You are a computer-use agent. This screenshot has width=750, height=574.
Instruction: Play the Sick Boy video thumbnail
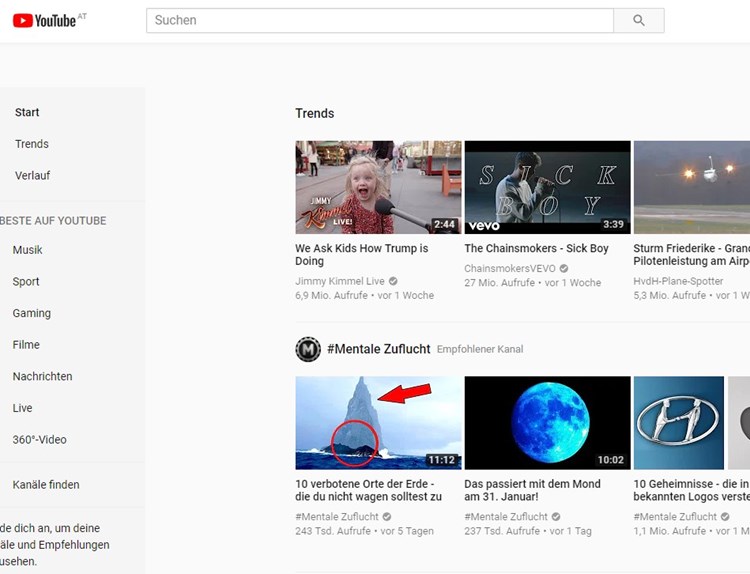tap(547, 187)
